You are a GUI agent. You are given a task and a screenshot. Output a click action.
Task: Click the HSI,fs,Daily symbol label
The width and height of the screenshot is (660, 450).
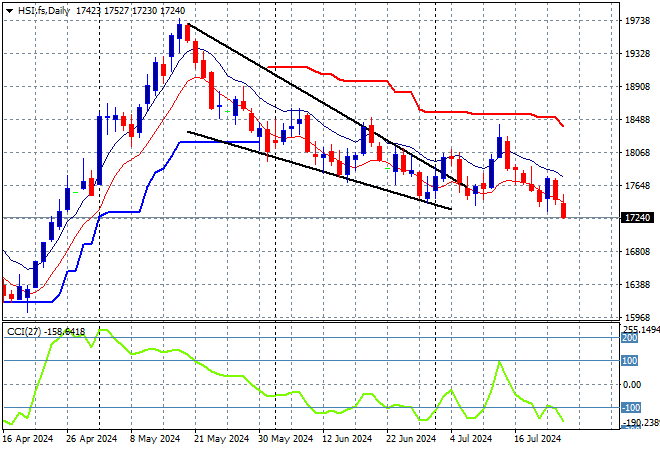coord(43,11)
